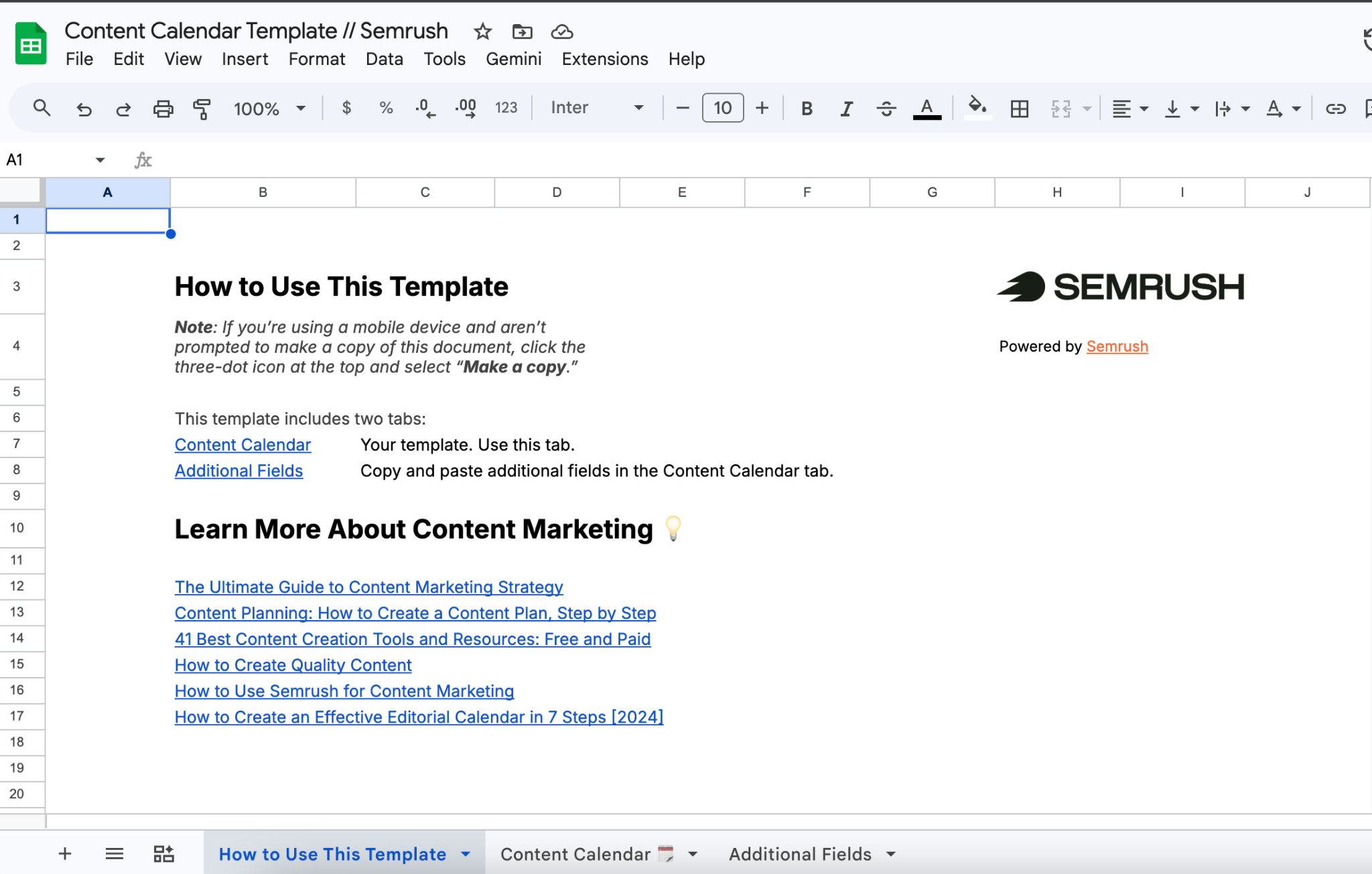
Task: Click the Move to folder icon
Action: (x=522, y=31)
